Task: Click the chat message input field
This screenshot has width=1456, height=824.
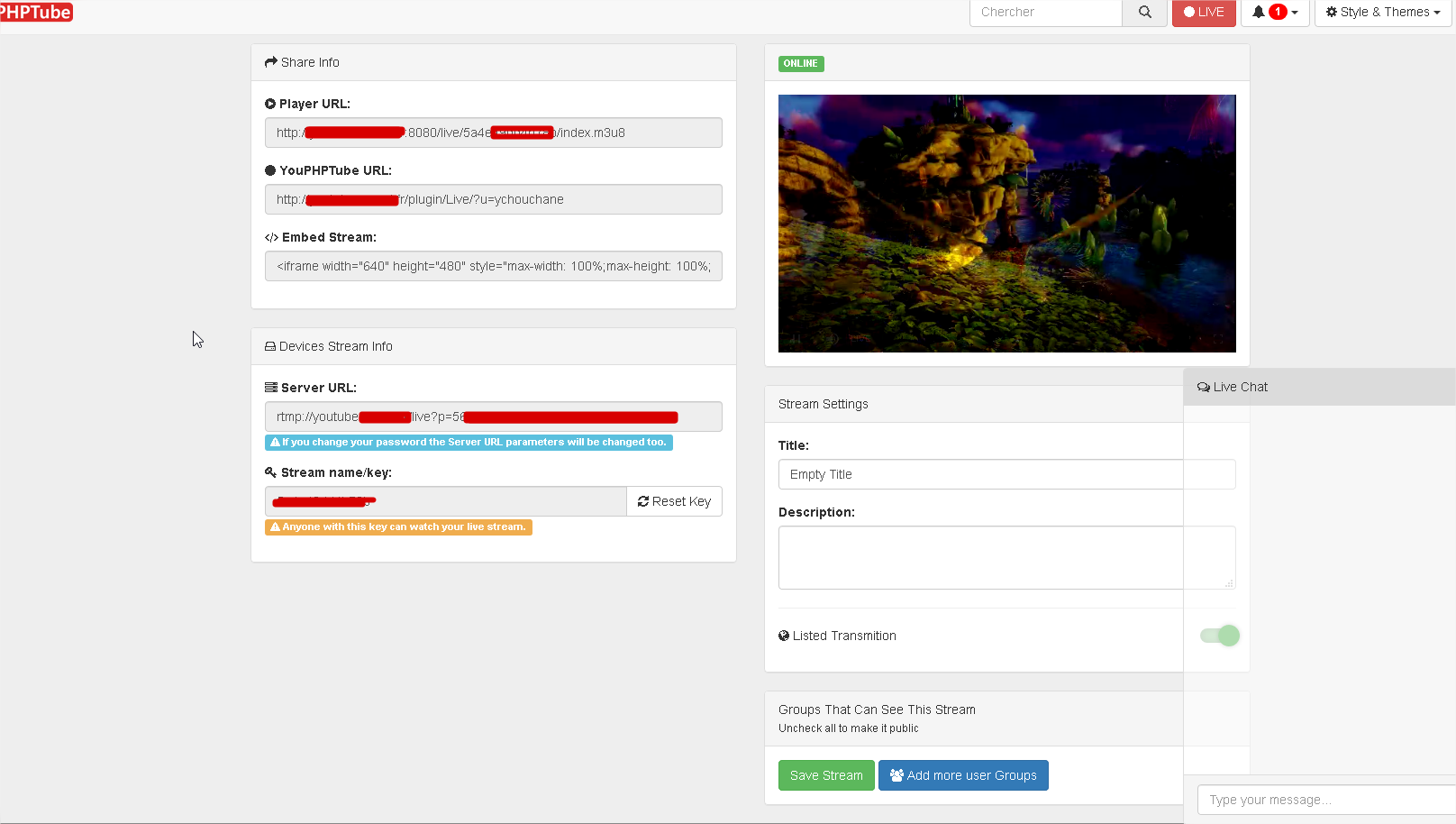Action: (x=1326, y=800)
